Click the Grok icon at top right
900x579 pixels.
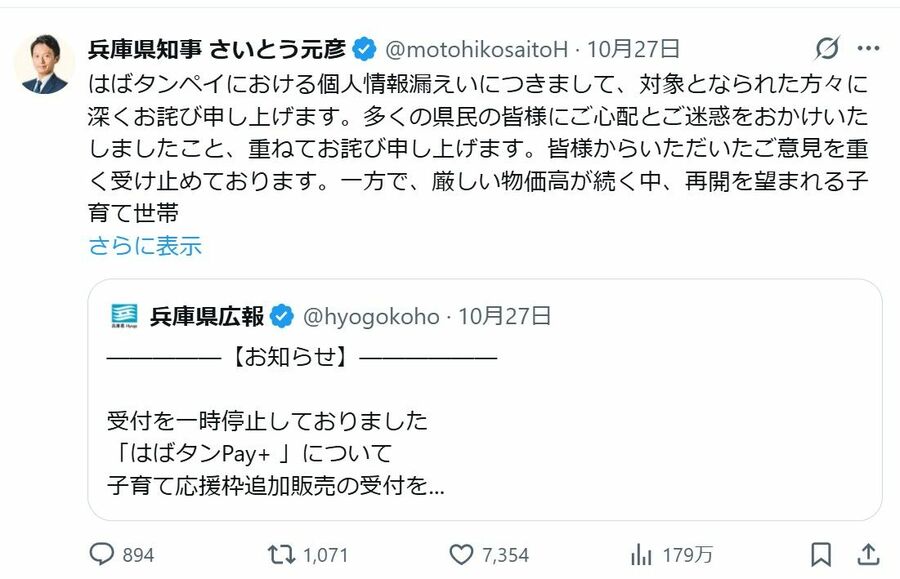[827, 48]
